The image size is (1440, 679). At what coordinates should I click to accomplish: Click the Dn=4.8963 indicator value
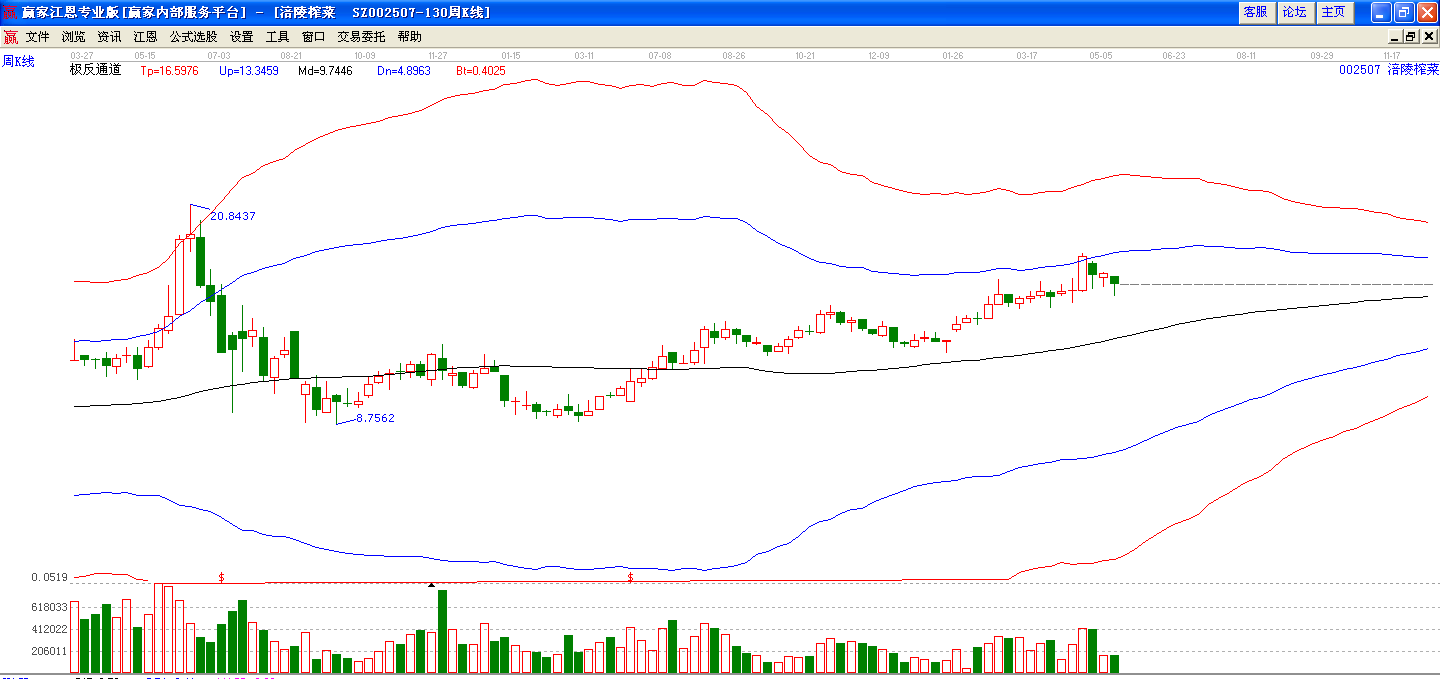click(x=404, y=71)
